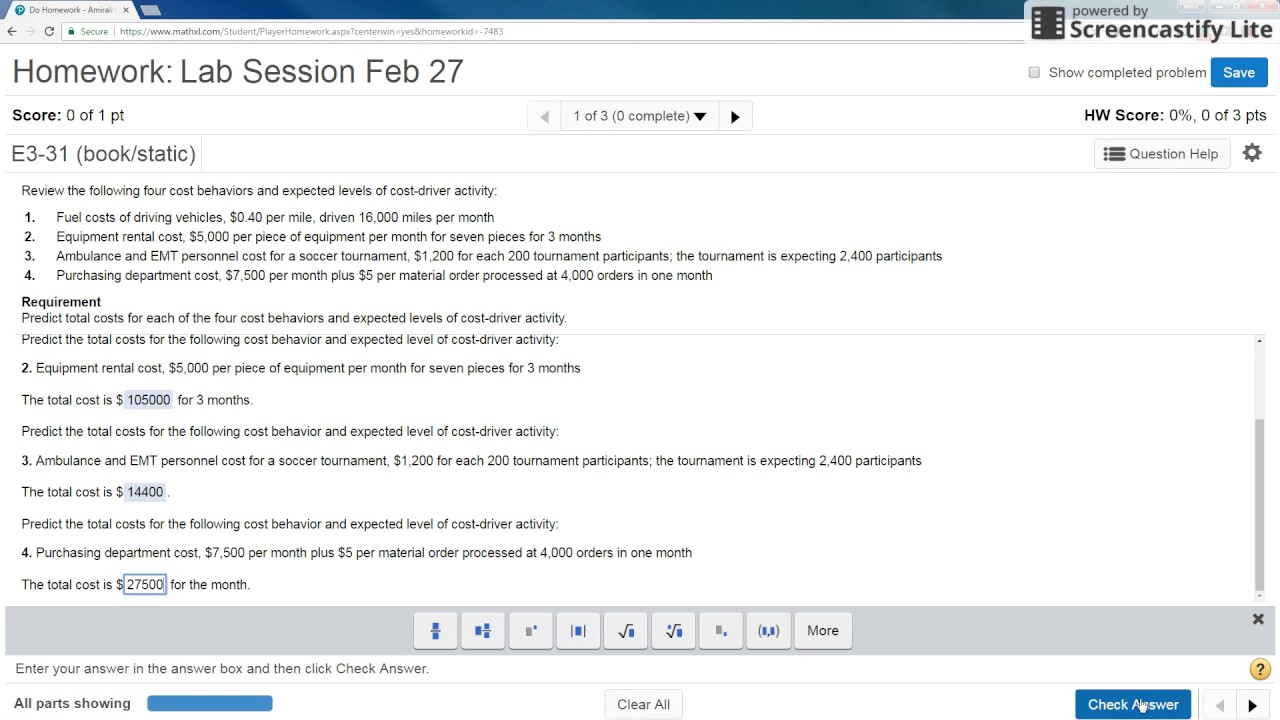The width and height of the screenshot is (1280, 720).
Task: Open the yellow help question icon
Action: click(1260, 670)
